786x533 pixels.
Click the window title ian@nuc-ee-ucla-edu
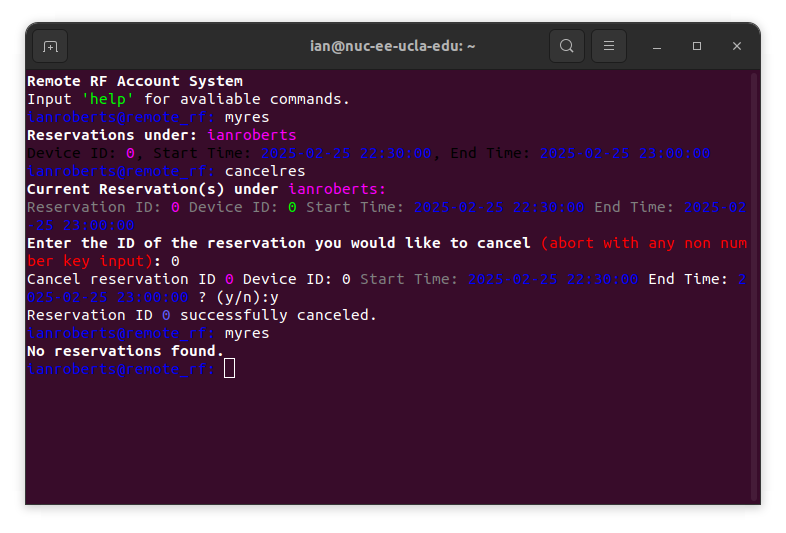tap(392, 46)
